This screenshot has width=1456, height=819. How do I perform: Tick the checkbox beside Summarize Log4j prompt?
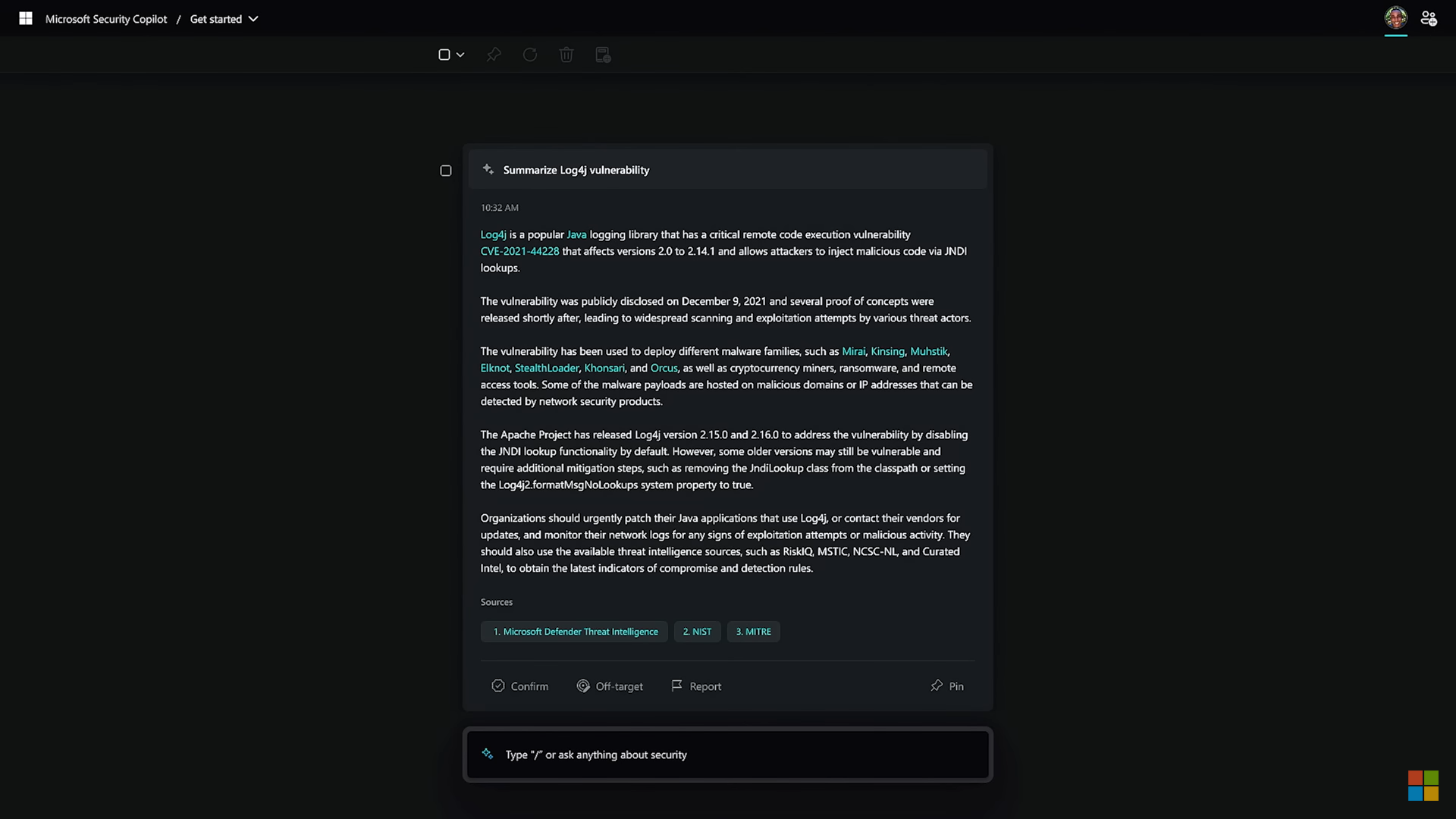pyautogui.click(x=446, y=171)
